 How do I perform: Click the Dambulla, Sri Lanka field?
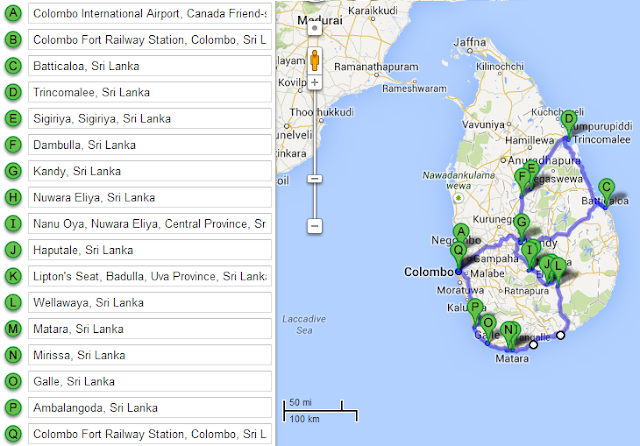coord(150,145)
